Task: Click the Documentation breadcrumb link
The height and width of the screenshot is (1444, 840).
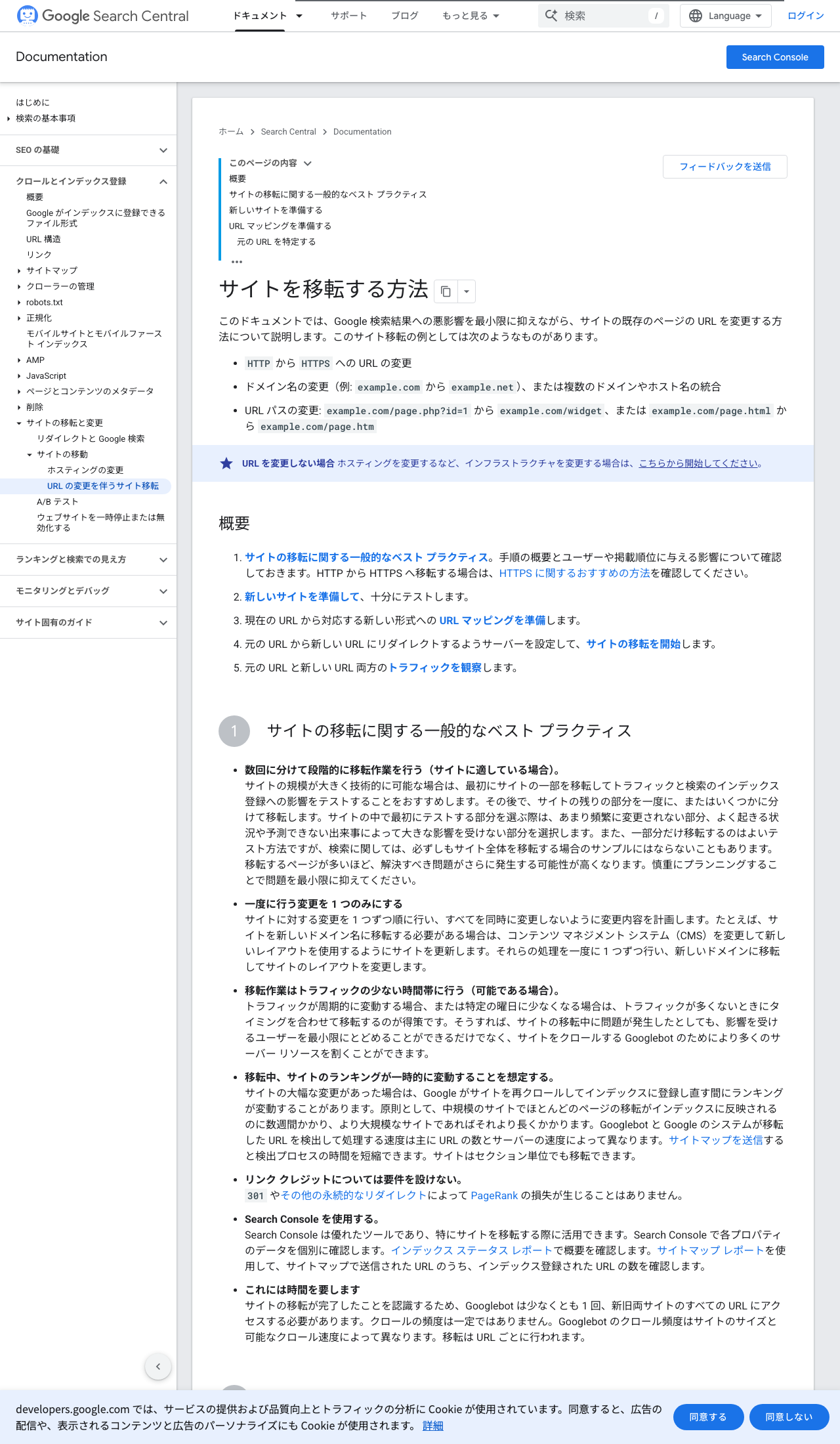Action: pyautogui.click(x=362, y=132)
